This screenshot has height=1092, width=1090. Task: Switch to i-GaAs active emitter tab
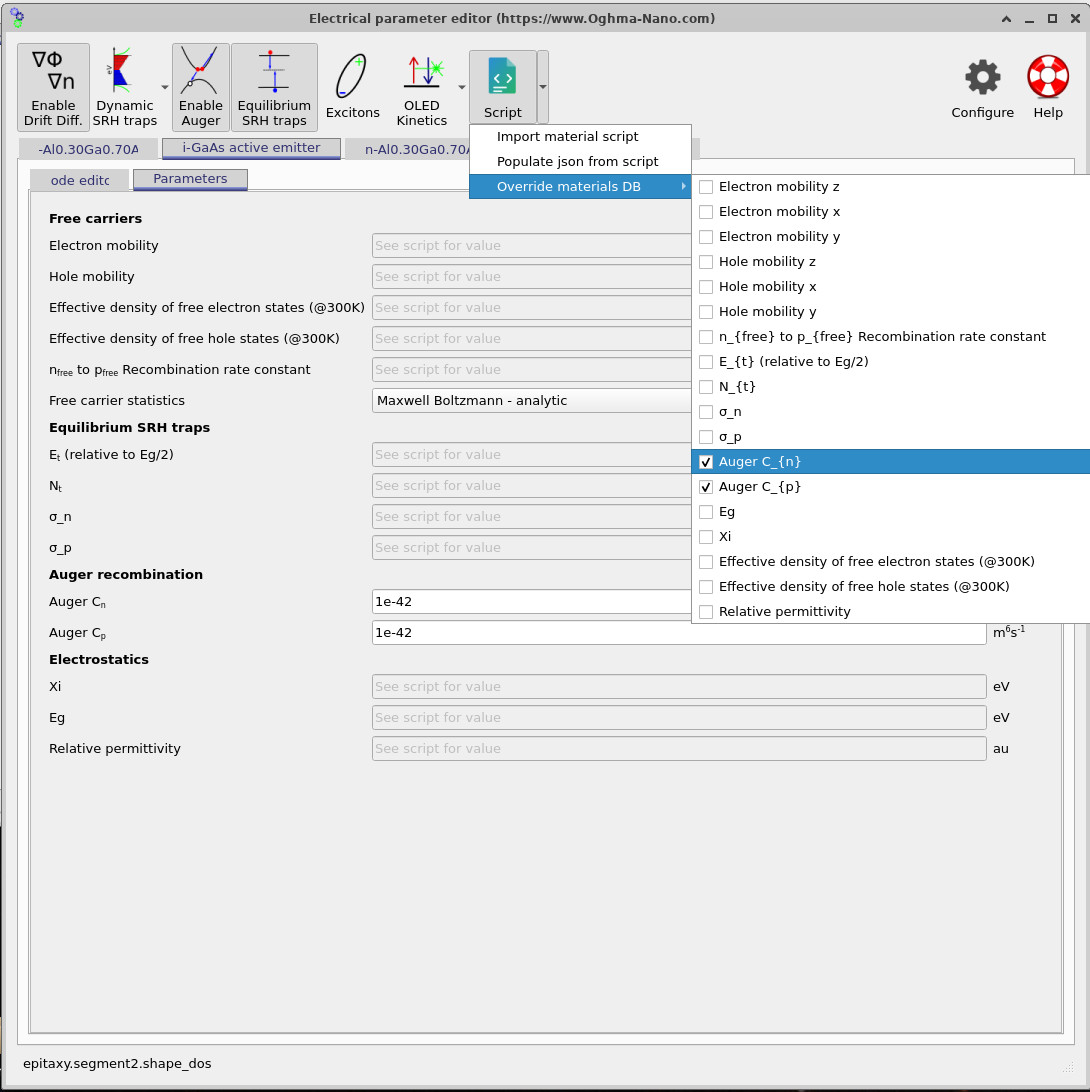coord(251,148)
